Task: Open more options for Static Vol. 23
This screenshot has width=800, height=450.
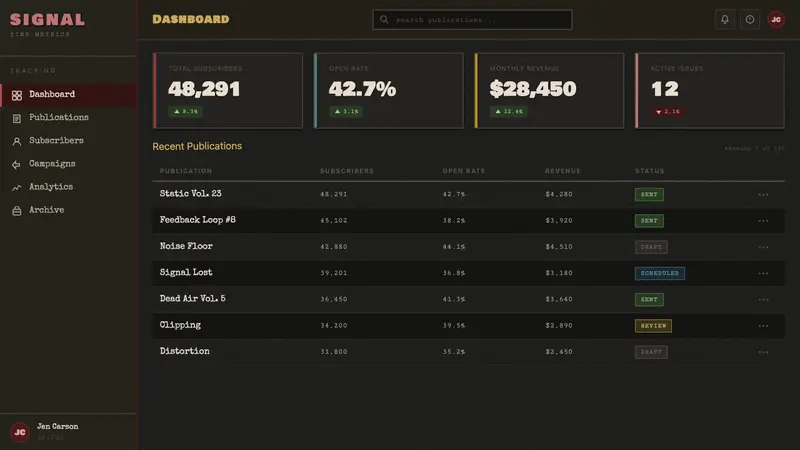Action: [763, 194]
